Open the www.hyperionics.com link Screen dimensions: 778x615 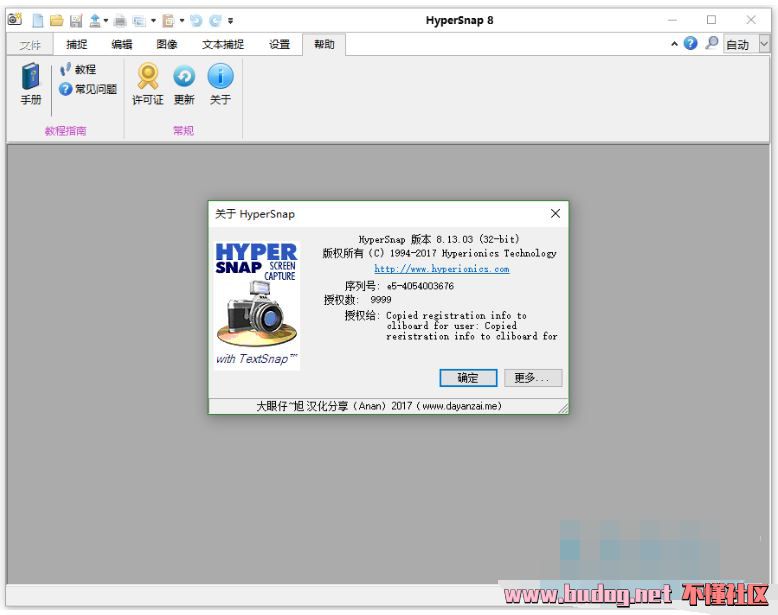(x=441, y=269)
